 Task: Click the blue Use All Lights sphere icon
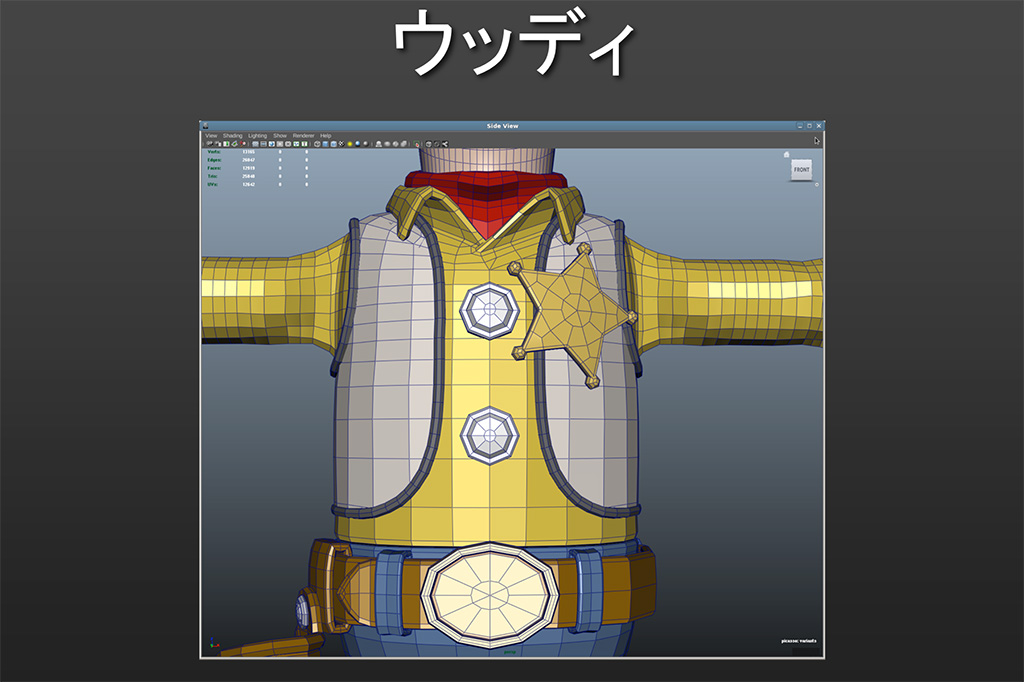[358, 144]
